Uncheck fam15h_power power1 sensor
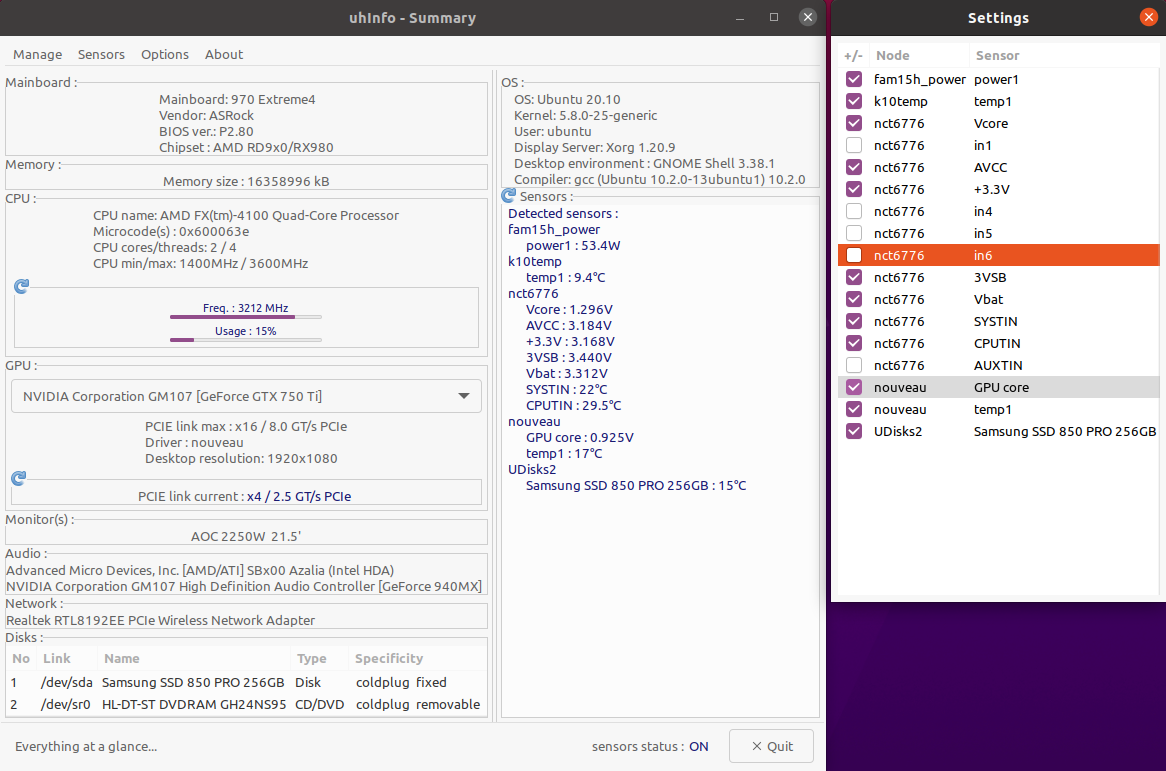 (x=854, y=79)
